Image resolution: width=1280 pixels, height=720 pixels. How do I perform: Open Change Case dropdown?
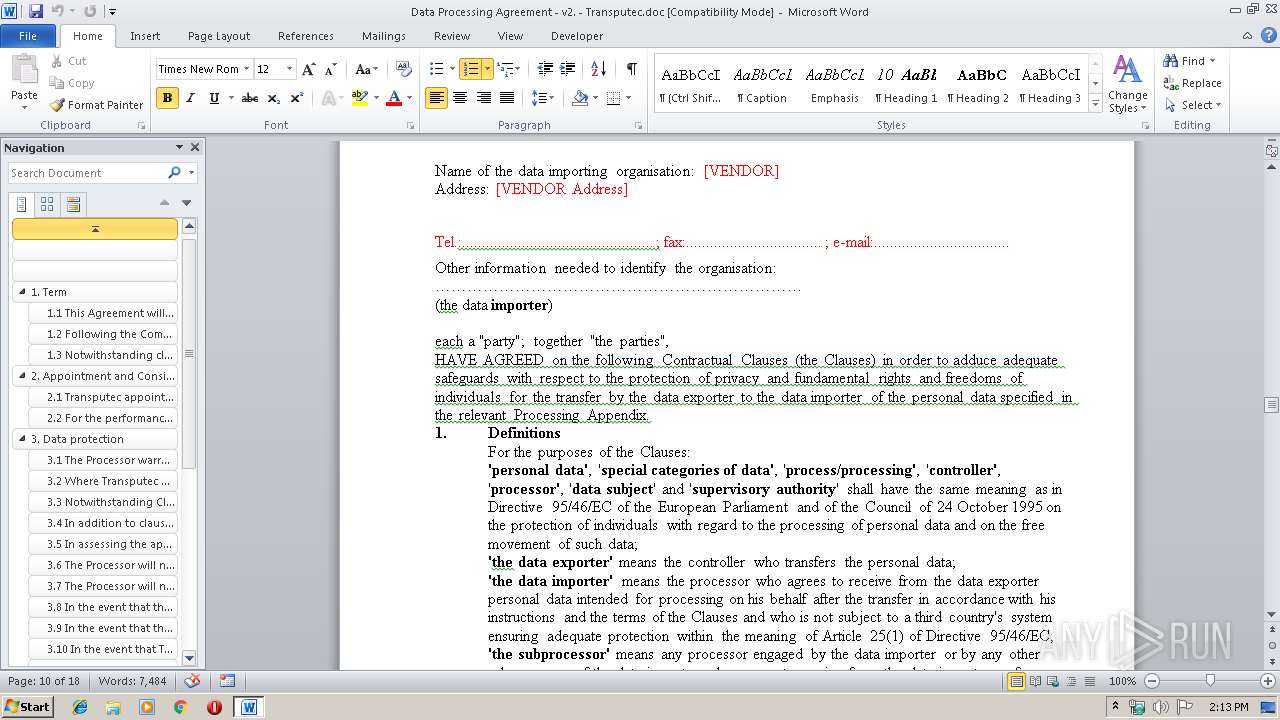tap(366, 69)
